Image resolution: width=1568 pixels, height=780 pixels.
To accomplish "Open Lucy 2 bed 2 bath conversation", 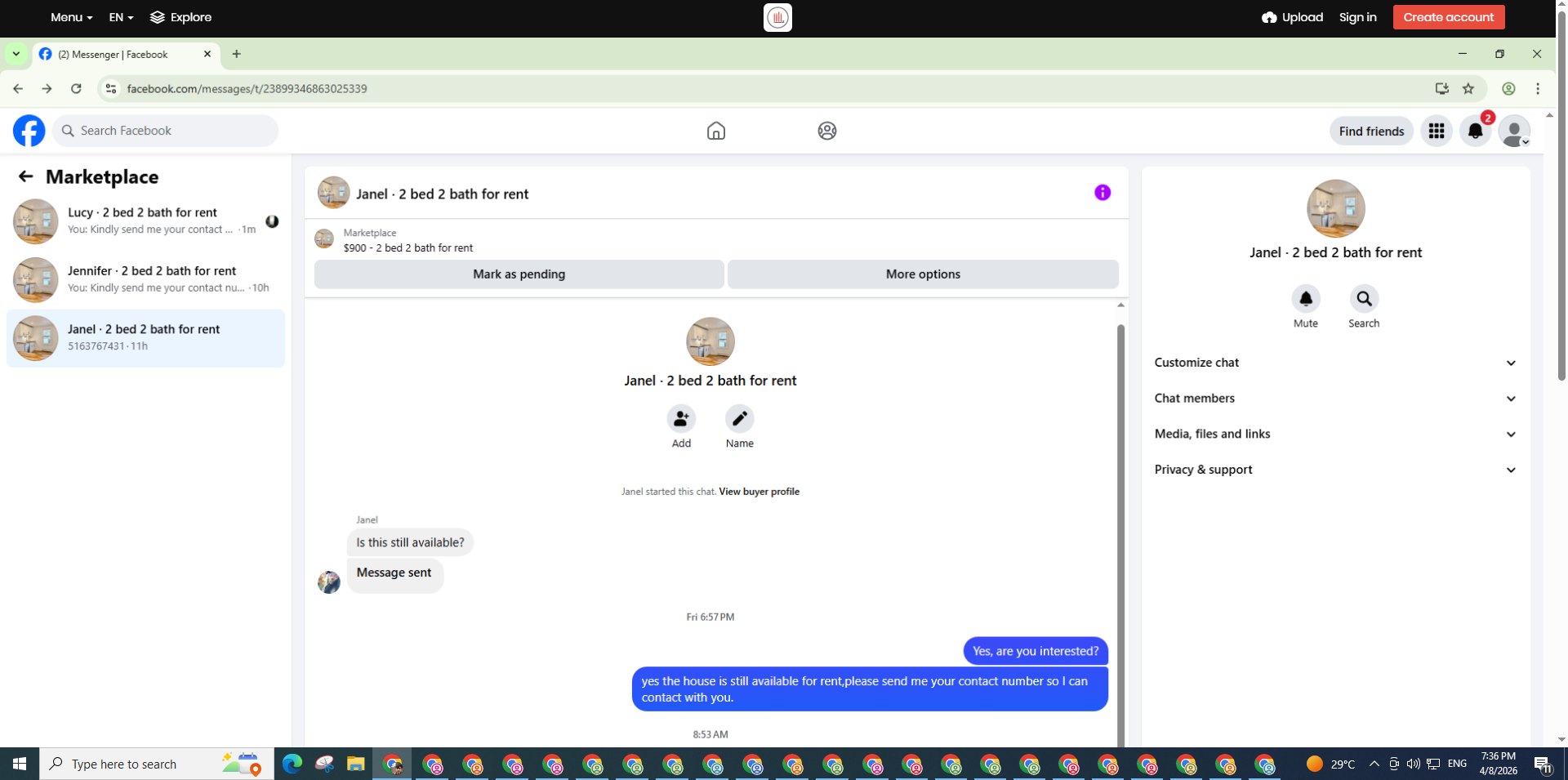I will pyautogui.click(x=145, y=221).
